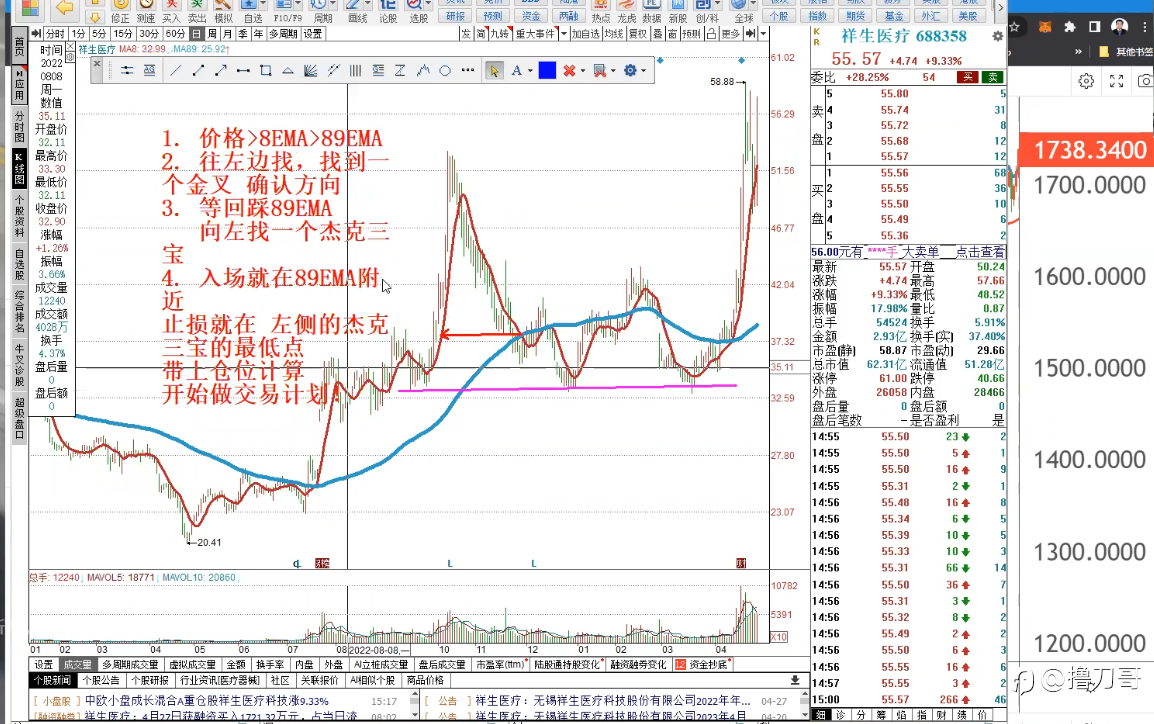Viewport: 1154px width, 724px height.
Task: Expand the text tool dropdown arrow
Action: click(530, 71)
